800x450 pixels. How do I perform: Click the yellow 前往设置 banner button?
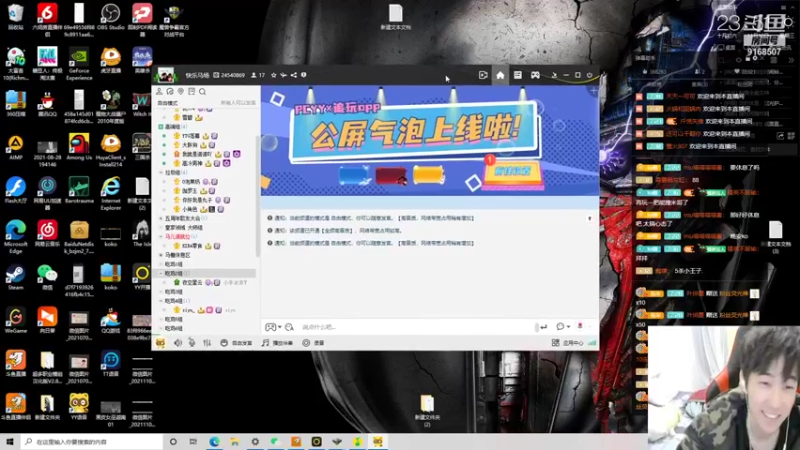point(512,171)
